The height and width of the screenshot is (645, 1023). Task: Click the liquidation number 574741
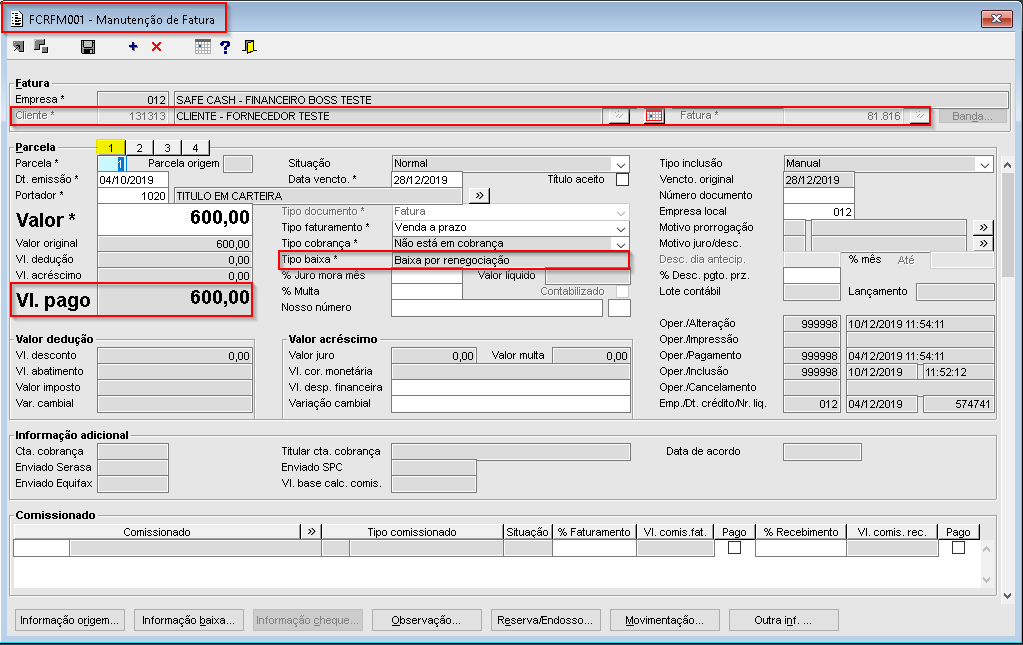pyautogui.click(x=959, y=404)
